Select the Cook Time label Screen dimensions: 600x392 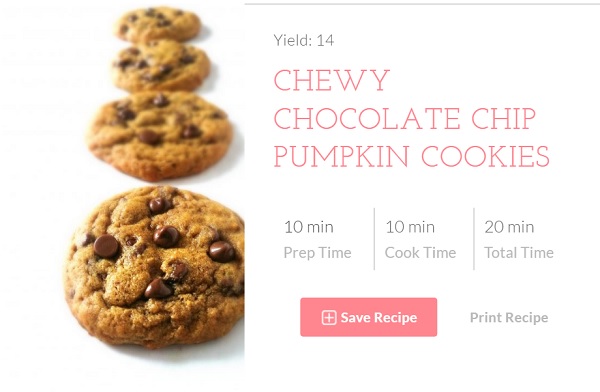click(x=420, y=253)
